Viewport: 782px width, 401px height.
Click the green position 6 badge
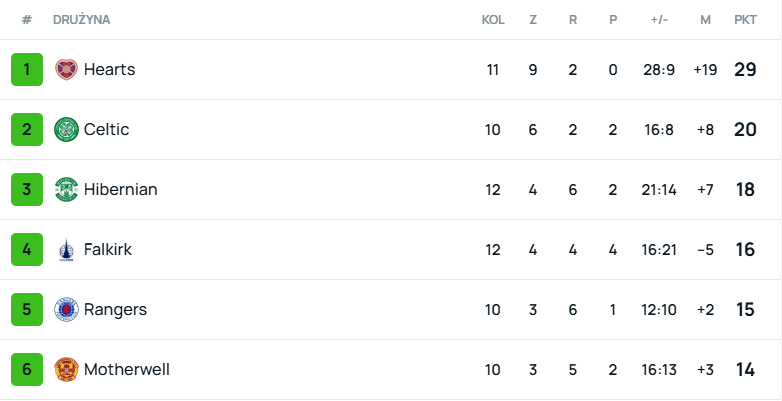click(x=27, y=370)
